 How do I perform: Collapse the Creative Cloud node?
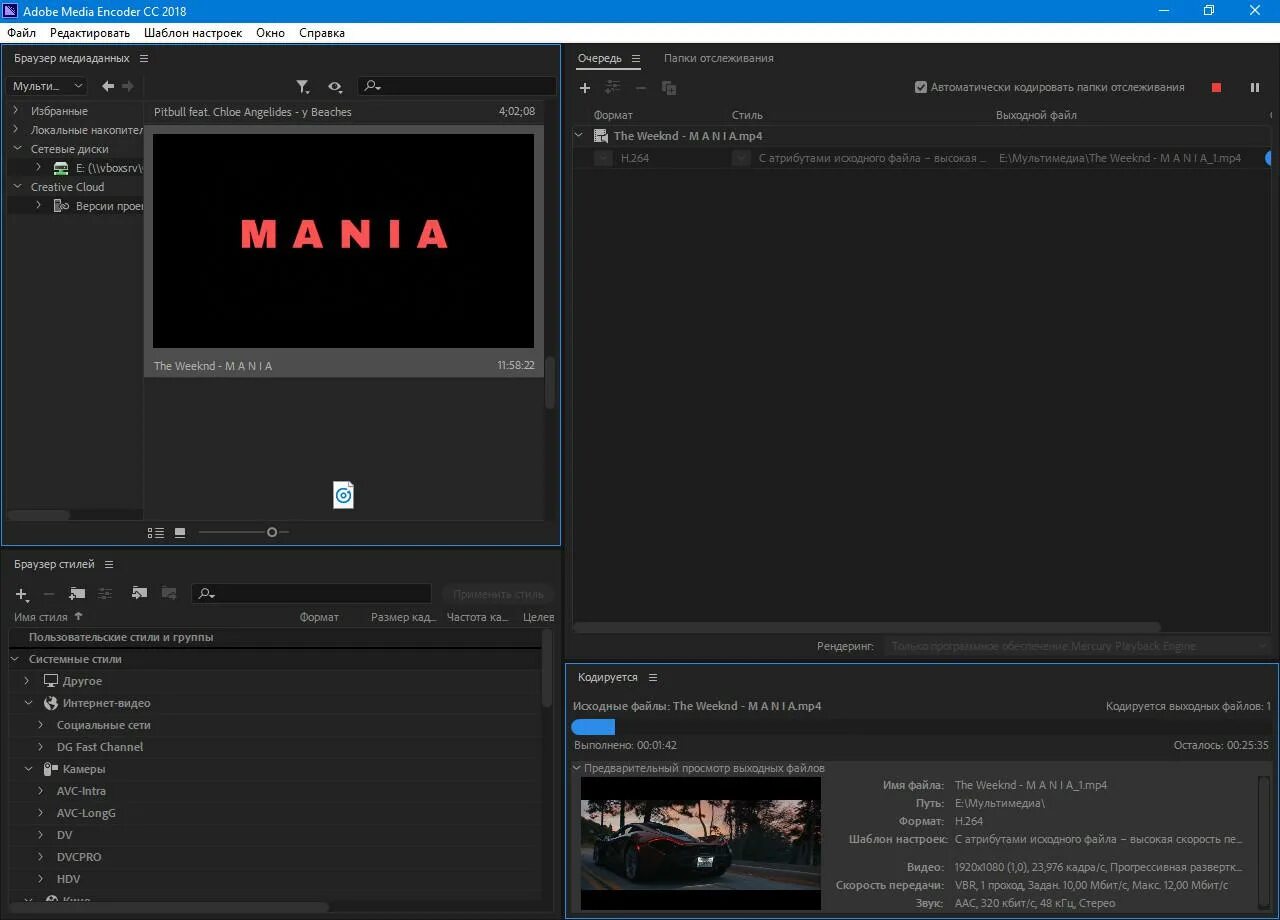click(x=16, y=187)
